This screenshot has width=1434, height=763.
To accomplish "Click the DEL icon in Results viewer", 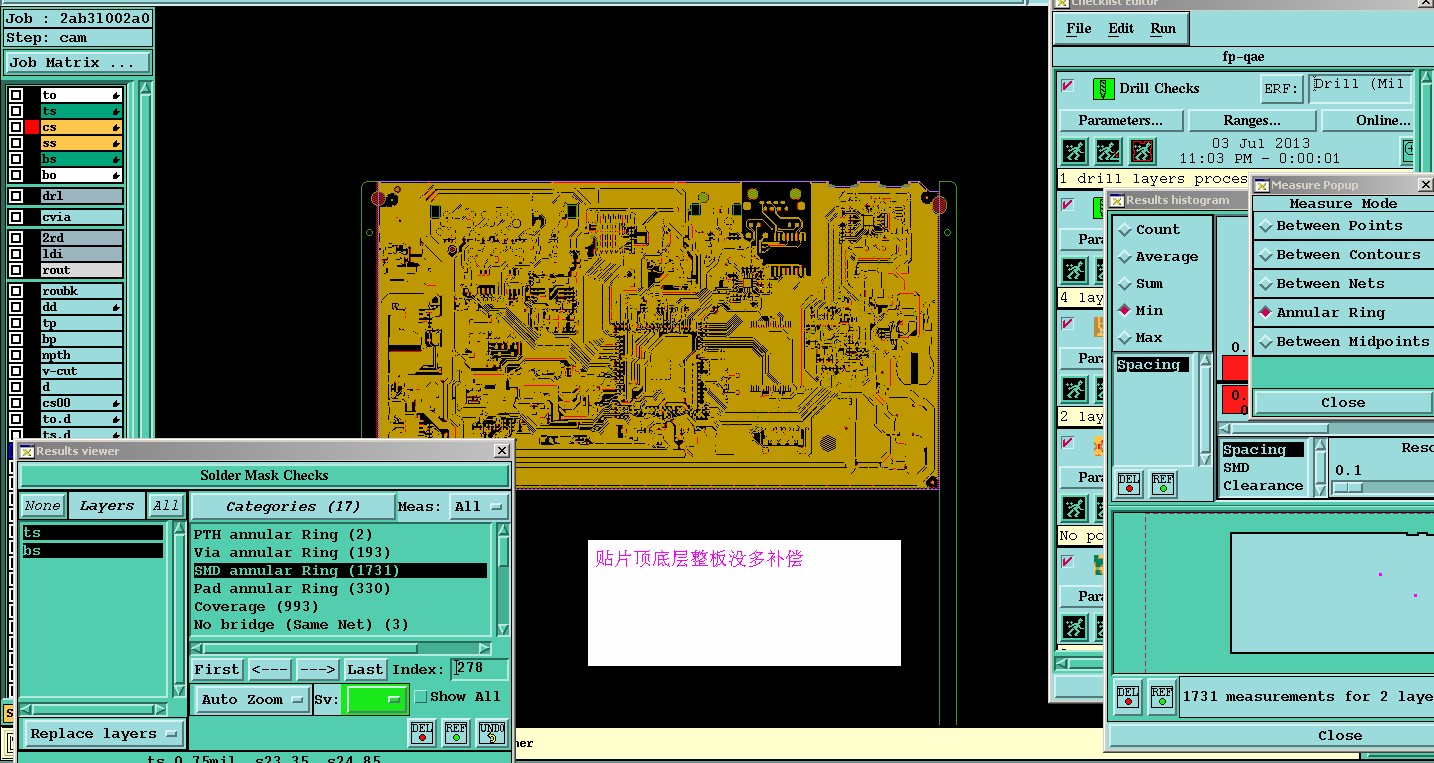I will tap(422, 734).
